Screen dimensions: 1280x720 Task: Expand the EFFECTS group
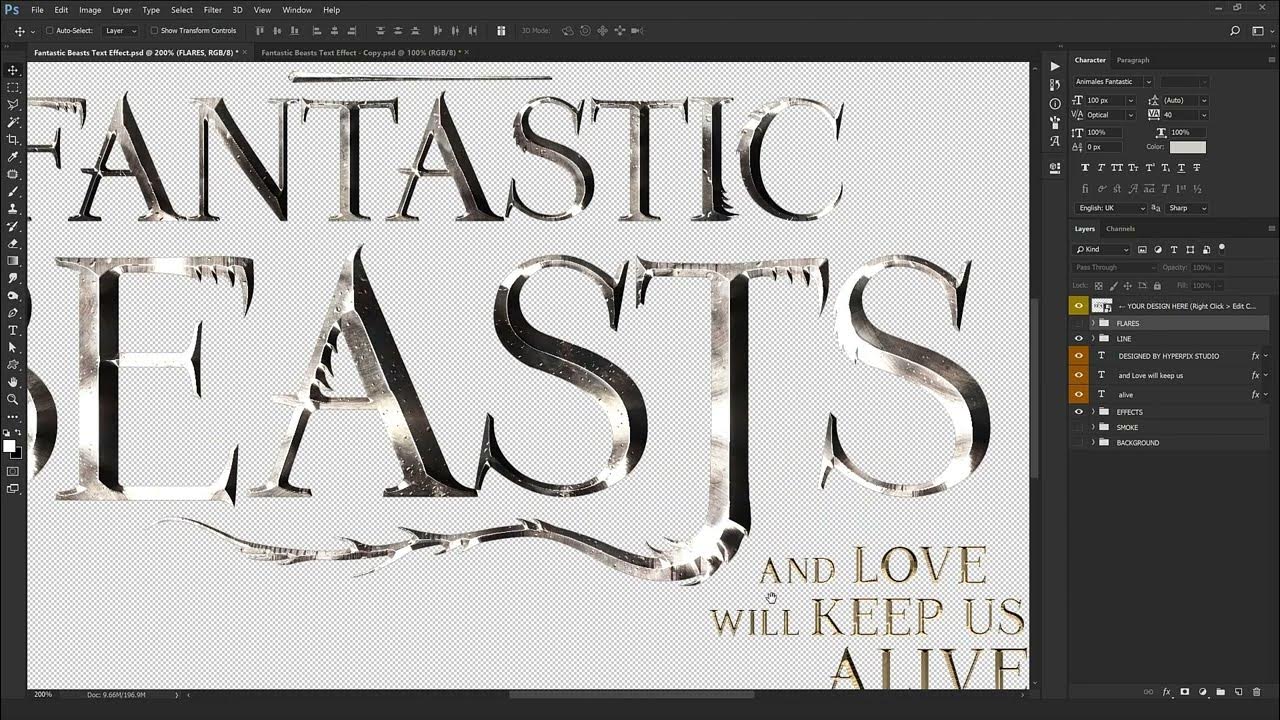[1093, 412]
